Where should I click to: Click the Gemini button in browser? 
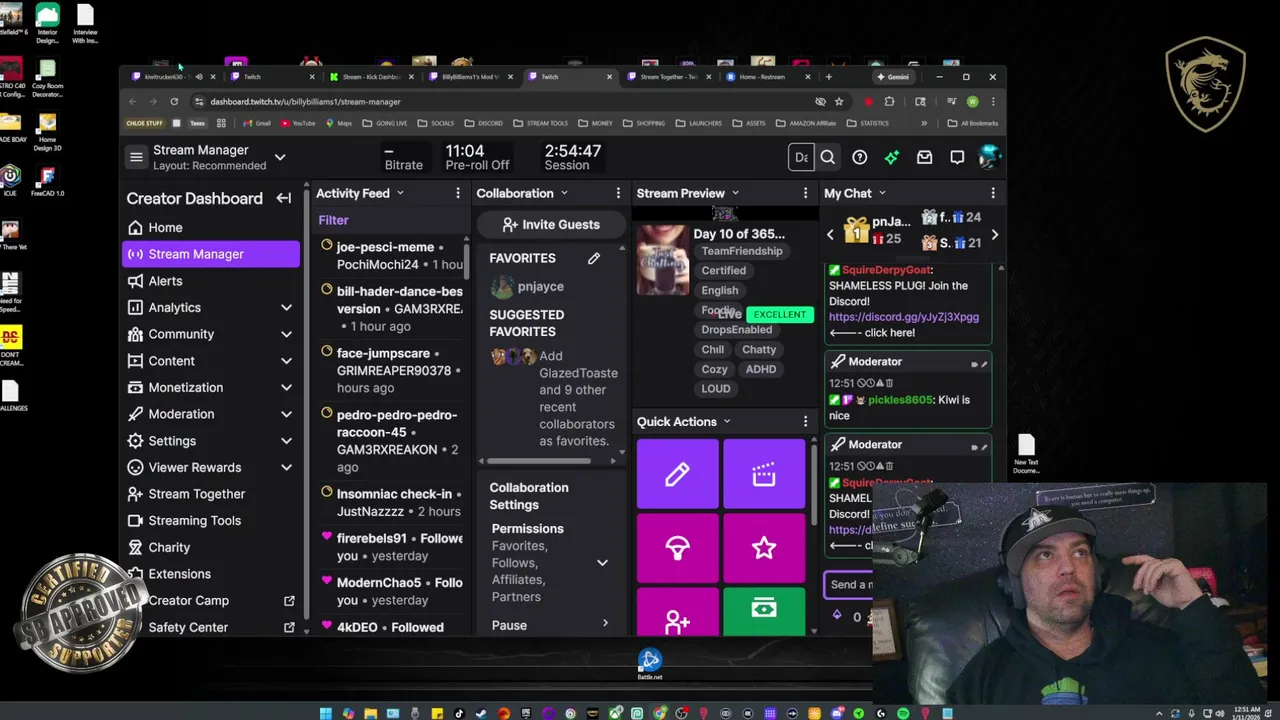pos(892,77)
